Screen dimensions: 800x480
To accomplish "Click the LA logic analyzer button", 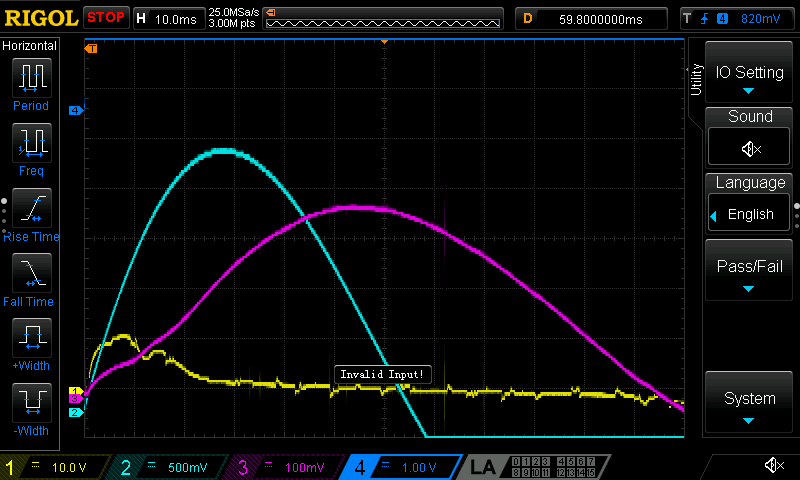I will 484,466.
